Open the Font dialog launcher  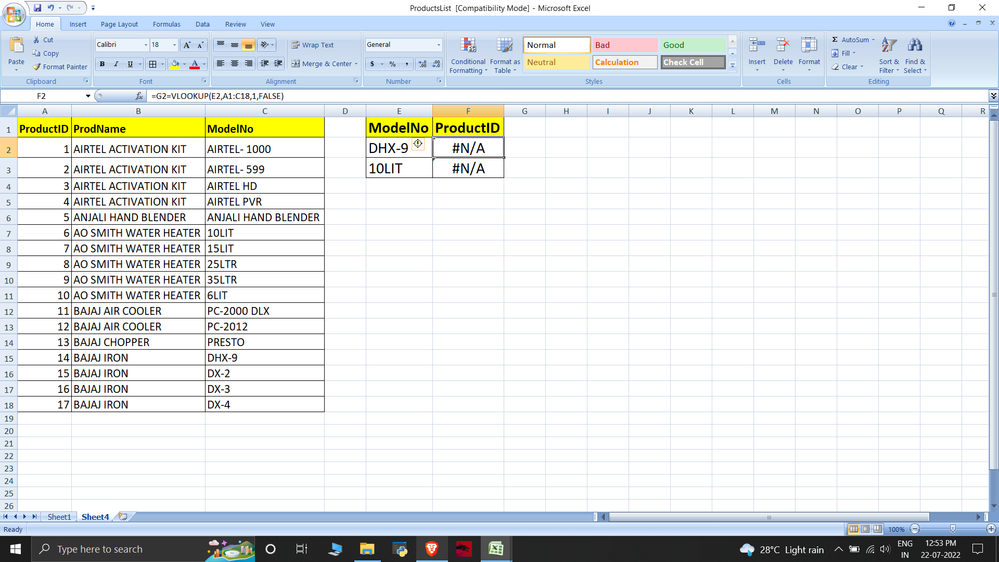[x=204, y=82]
